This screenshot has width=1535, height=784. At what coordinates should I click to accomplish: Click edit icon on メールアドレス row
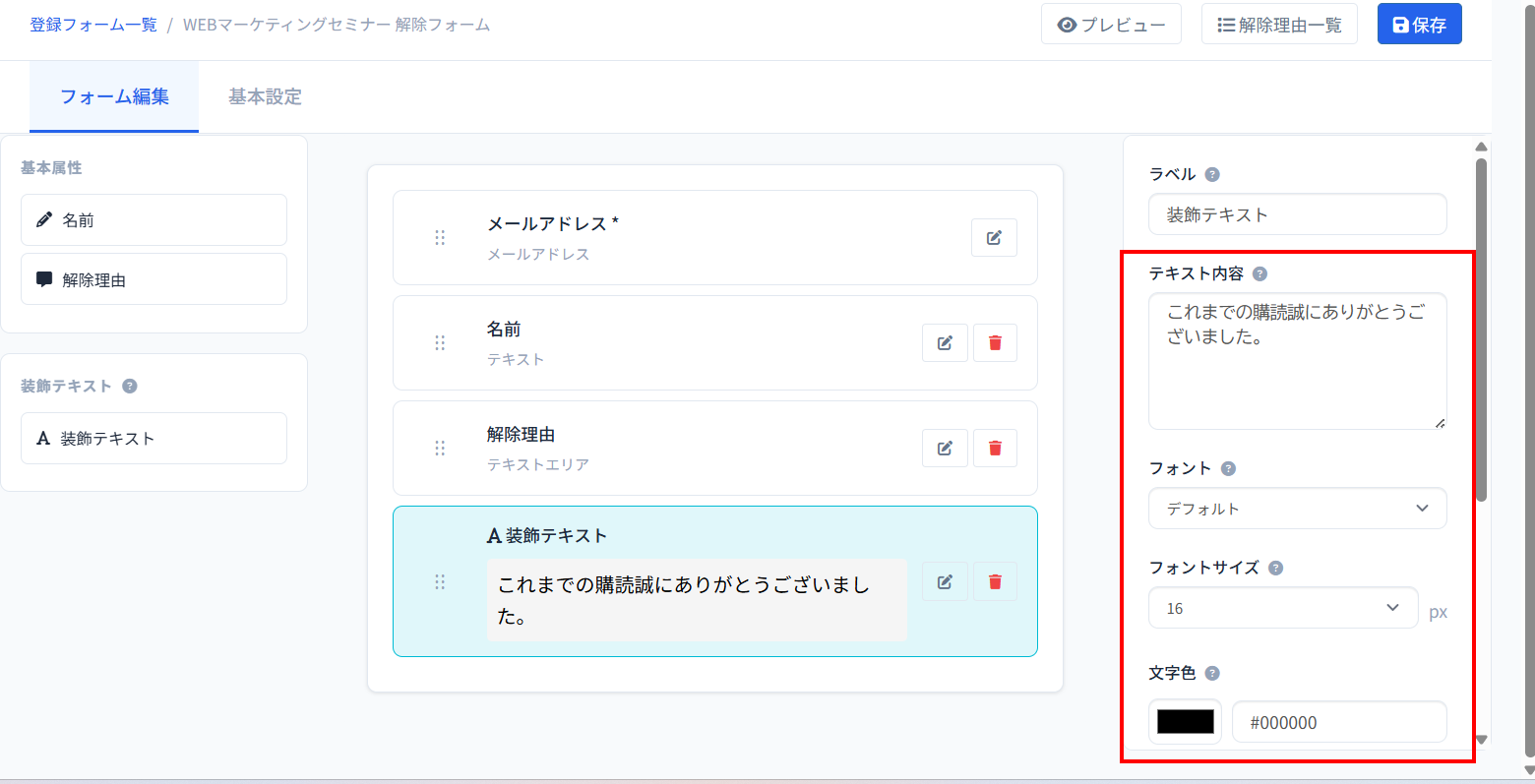click(994, 238)
